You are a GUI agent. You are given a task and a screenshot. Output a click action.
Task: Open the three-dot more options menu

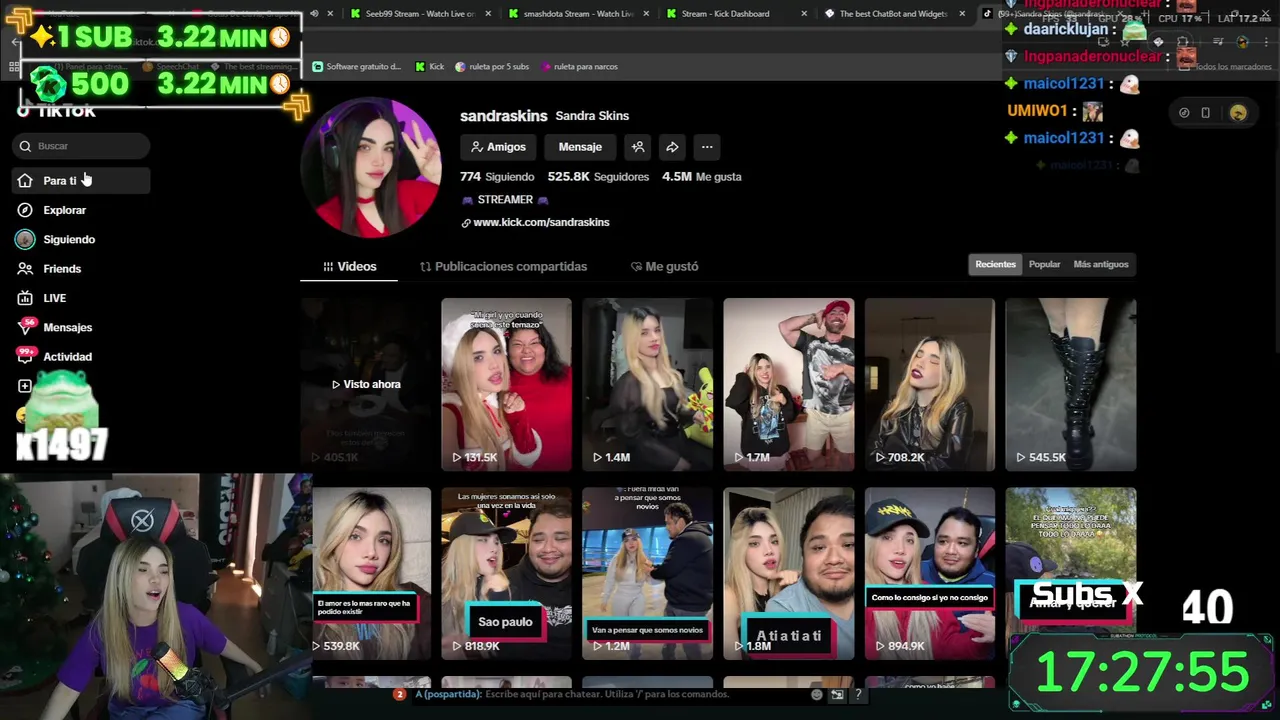click(x=707, y=147)
